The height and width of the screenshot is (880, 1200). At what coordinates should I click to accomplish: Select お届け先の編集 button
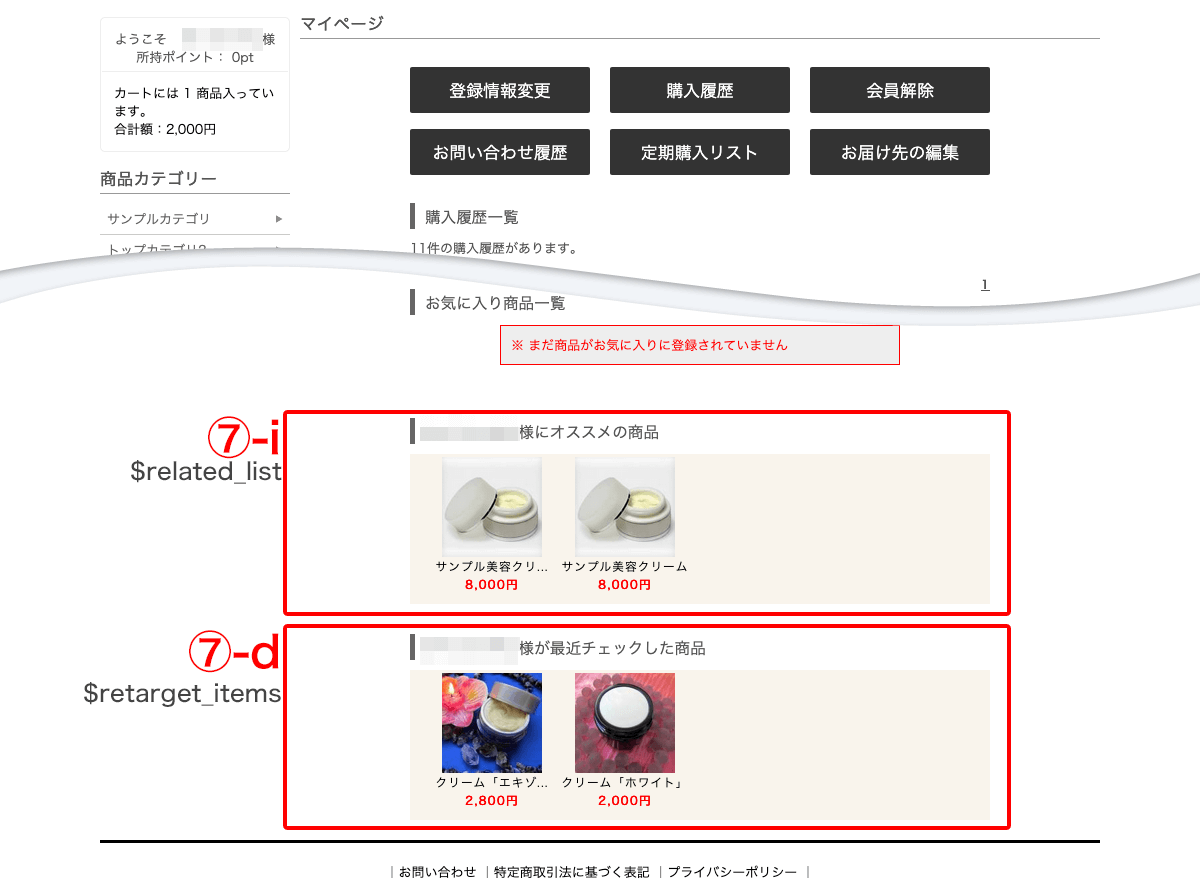pyautogui.click(x=900, y=152)
